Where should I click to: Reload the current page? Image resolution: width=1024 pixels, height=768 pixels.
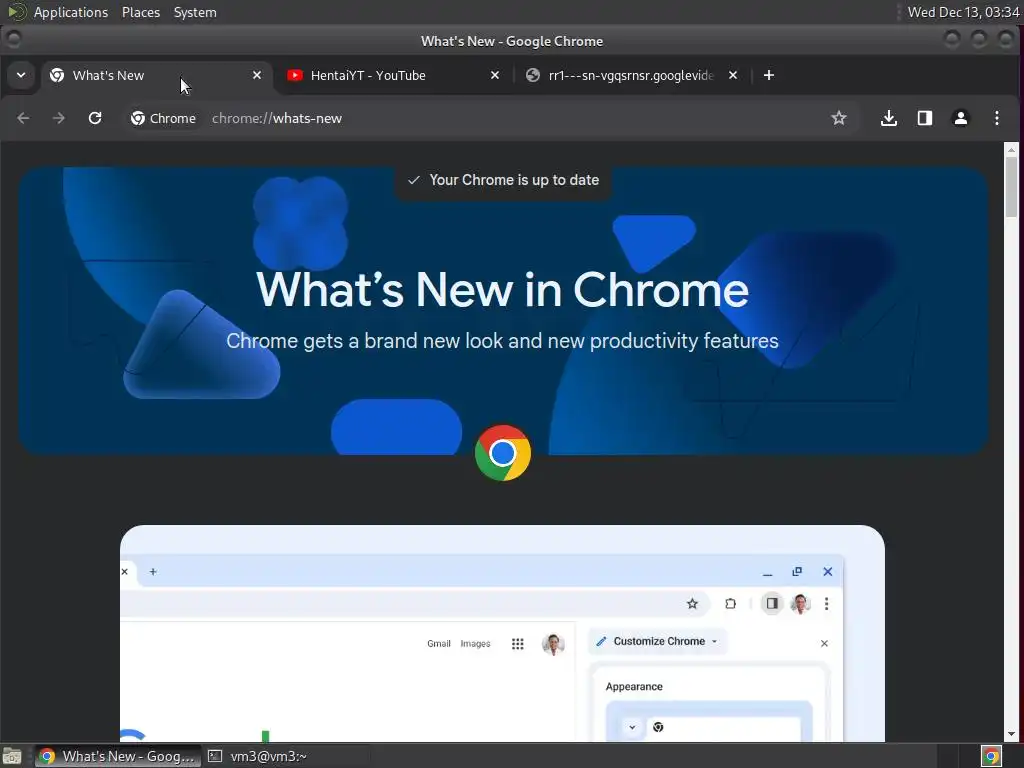coord(95,118)
